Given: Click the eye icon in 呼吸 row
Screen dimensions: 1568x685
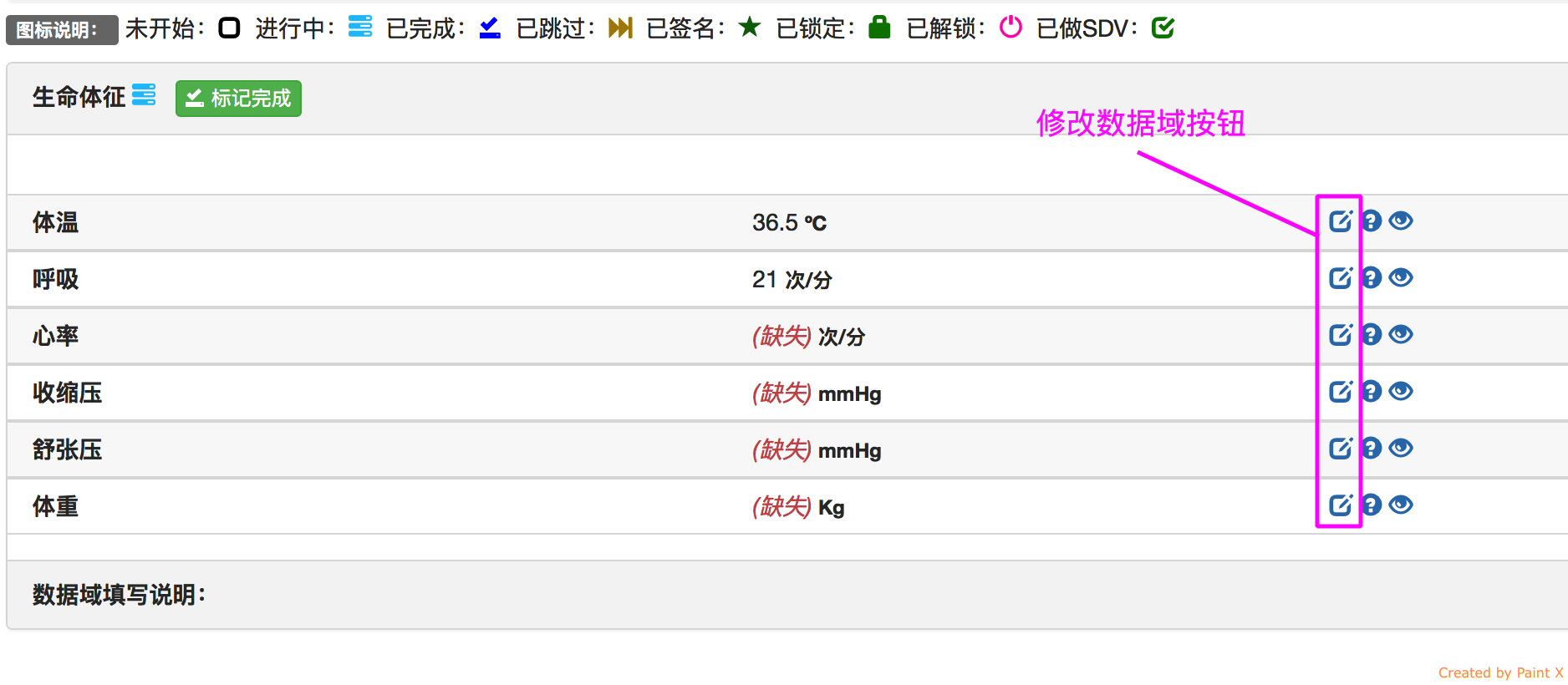Looking at the screenshot, I should point(1401,278).
